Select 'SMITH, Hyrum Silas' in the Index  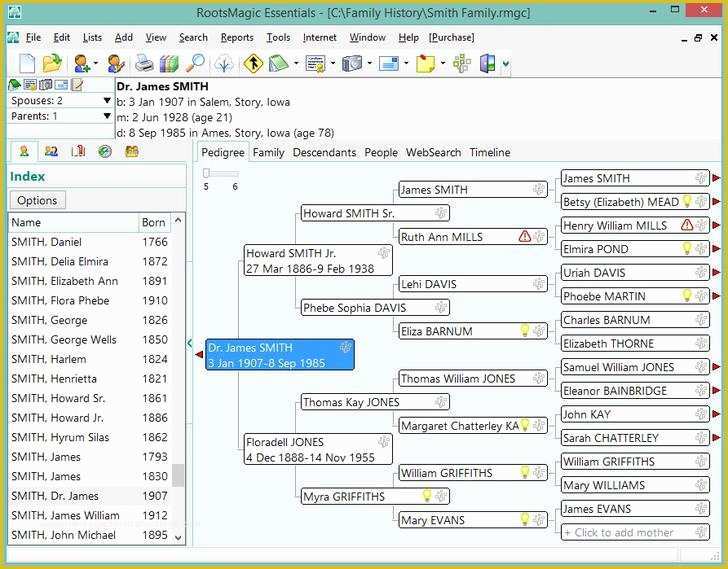point(89,437)
